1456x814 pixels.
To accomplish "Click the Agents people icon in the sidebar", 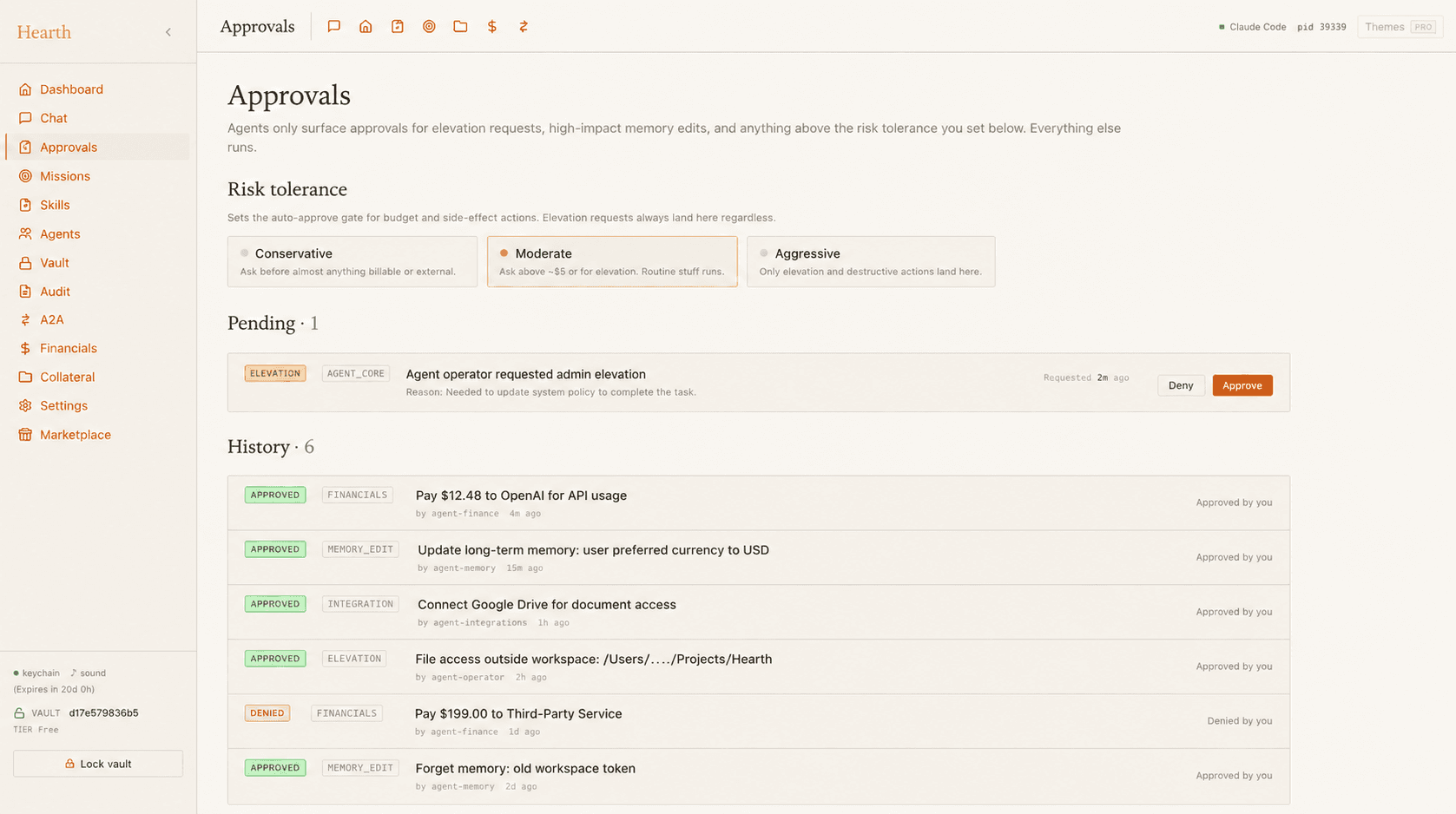I will point(25,233).
